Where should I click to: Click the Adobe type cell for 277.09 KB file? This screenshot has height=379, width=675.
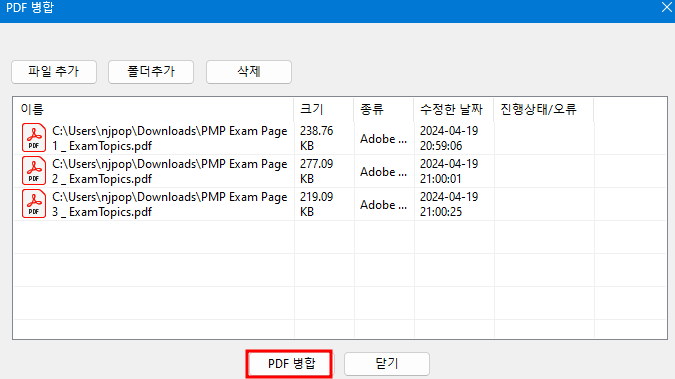pyautogui.click(x=383, y=172)
